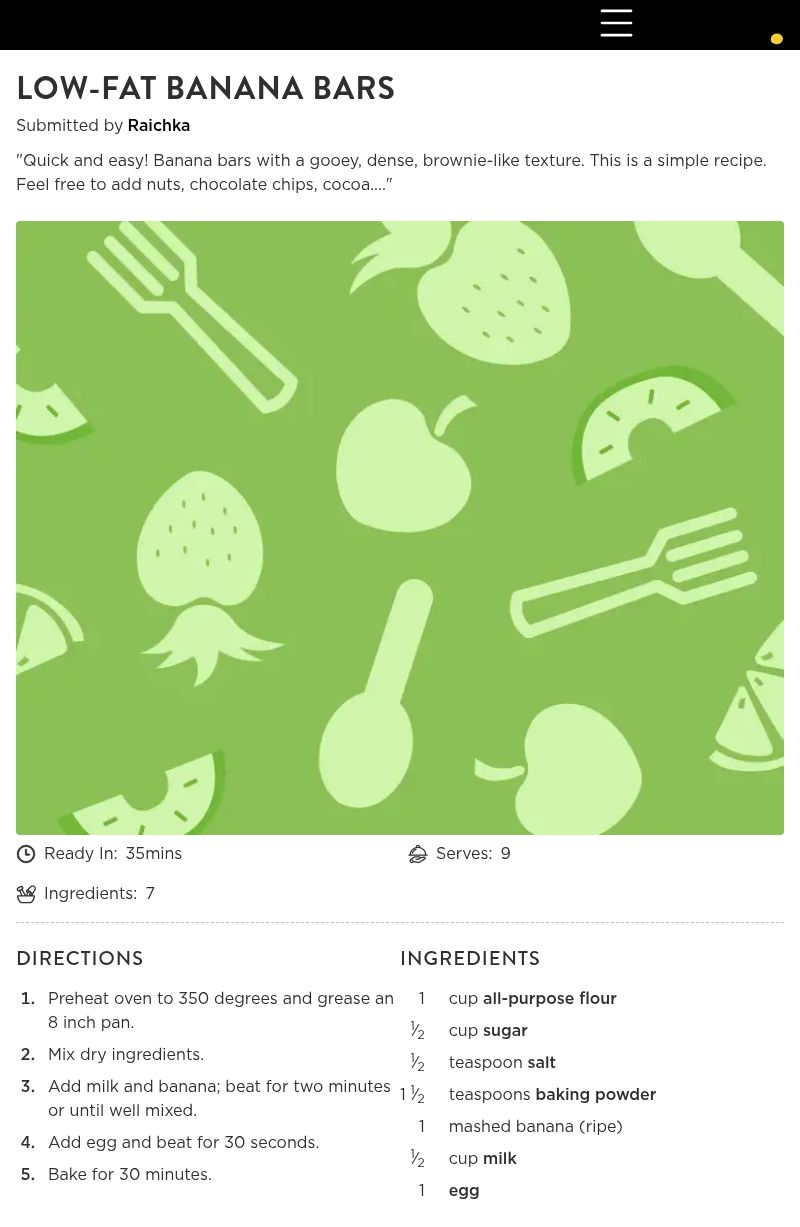The width and height of the screenshot is (800, 1227).
Task: Select the salt ingredient link
Action: click(541, 1063)
